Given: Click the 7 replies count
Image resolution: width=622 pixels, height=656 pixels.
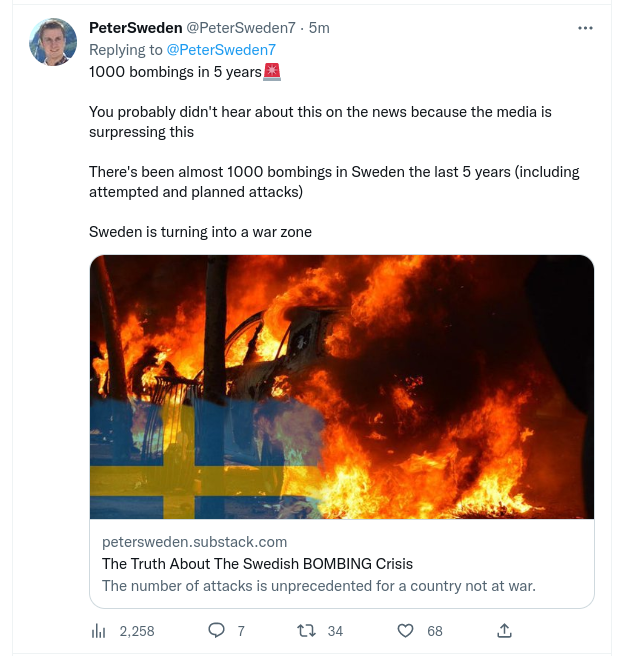Looking at the screenshot, I should (x=241, y=631).
